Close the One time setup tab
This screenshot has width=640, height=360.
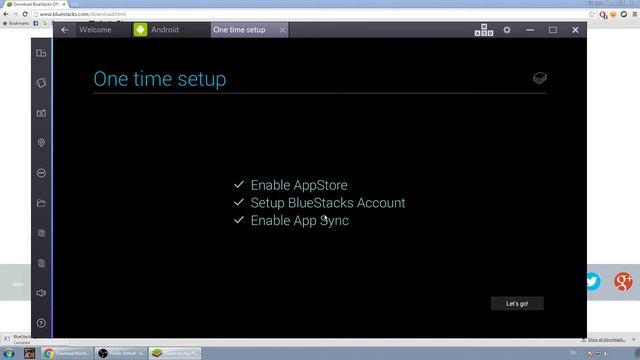pos(282,30)
